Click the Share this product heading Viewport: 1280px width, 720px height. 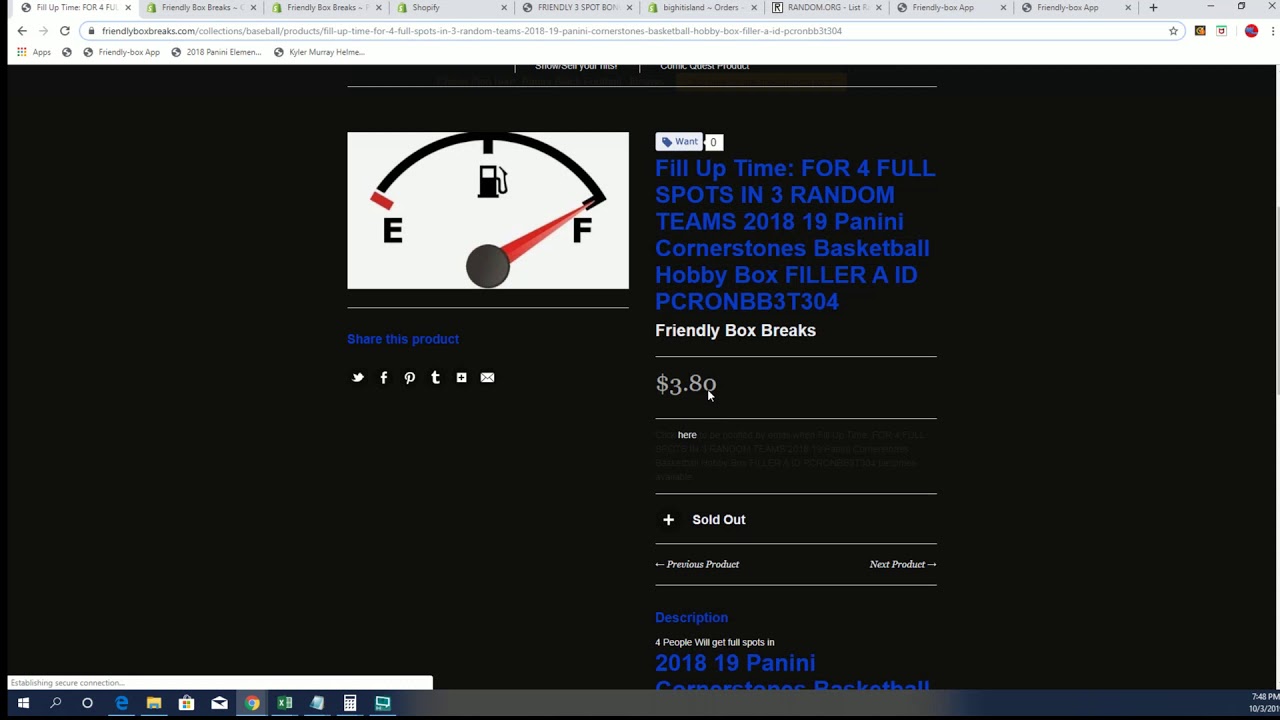coord(403,339)
